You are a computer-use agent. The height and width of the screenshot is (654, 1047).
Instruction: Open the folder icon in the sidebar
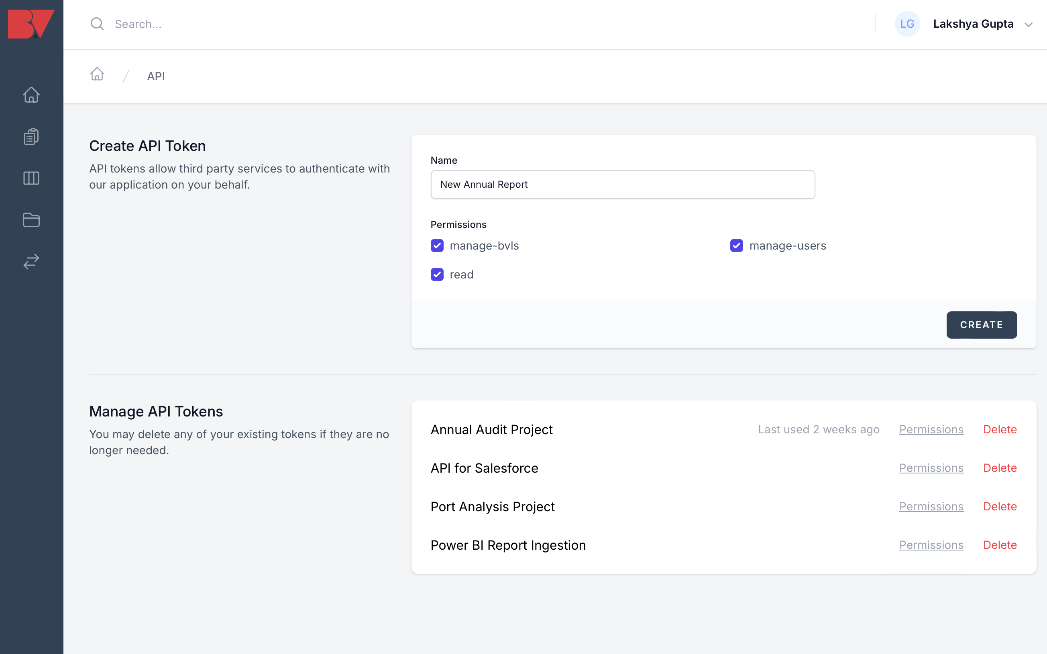tap(31, 220)
